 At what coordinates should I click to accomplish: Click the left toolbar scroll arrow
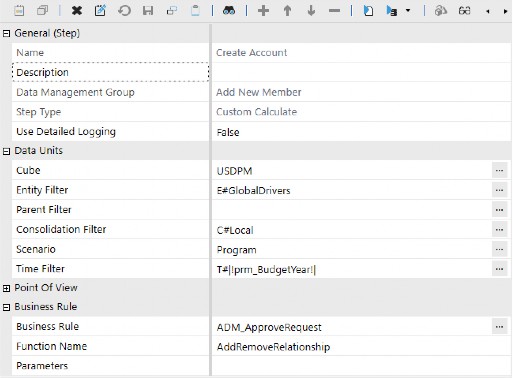[x=488, y=11]
